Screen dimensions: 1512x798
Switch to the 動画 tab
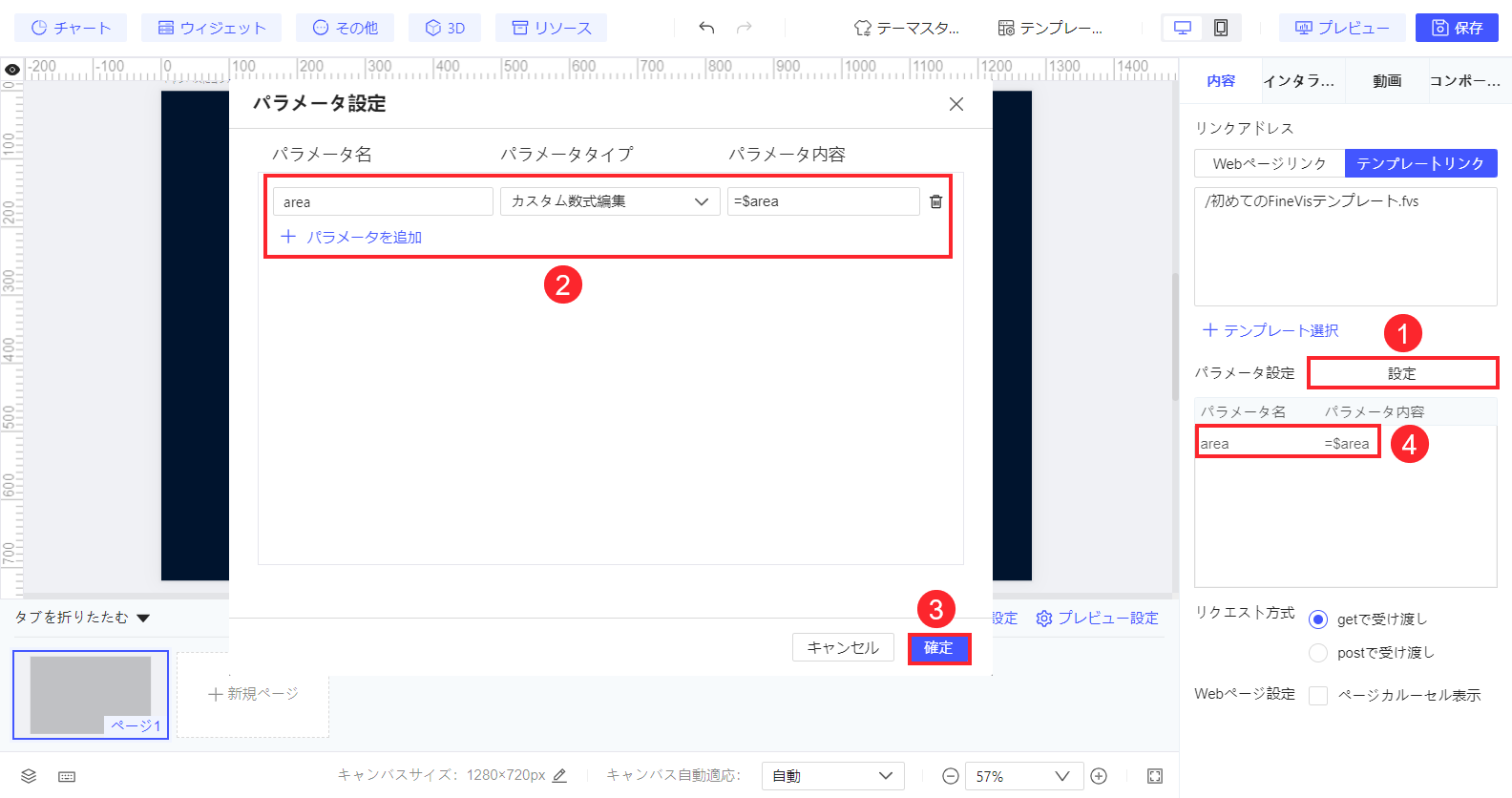1387,81
